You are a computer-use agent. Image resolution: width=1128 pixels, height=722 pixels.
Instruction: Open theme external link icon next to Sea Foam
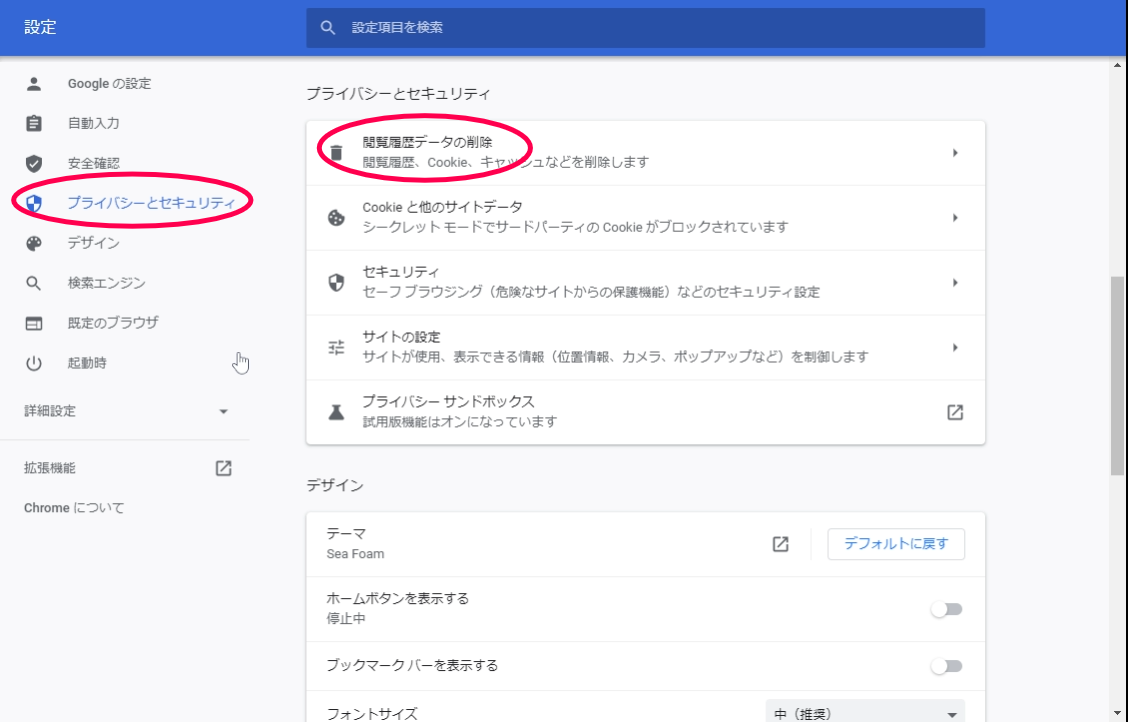(x=780, y=544)
